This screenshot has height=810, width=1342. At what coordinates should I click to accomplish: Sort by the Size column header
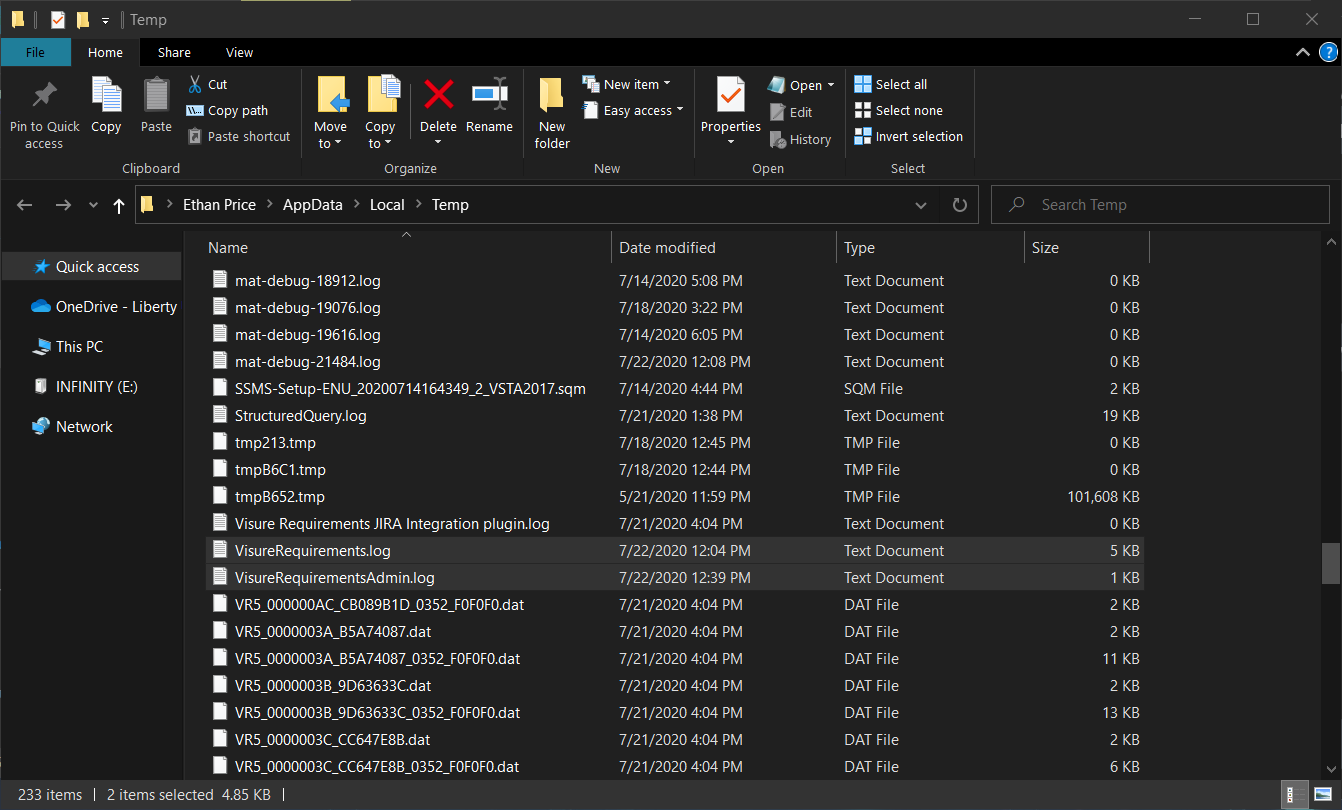1087,248
